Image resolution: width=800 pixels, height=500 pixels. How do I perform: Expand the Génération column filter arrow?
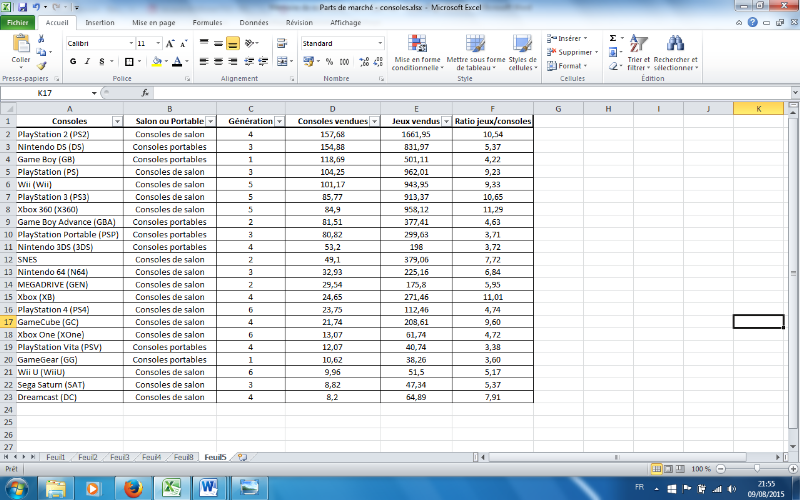pos(277,121)
